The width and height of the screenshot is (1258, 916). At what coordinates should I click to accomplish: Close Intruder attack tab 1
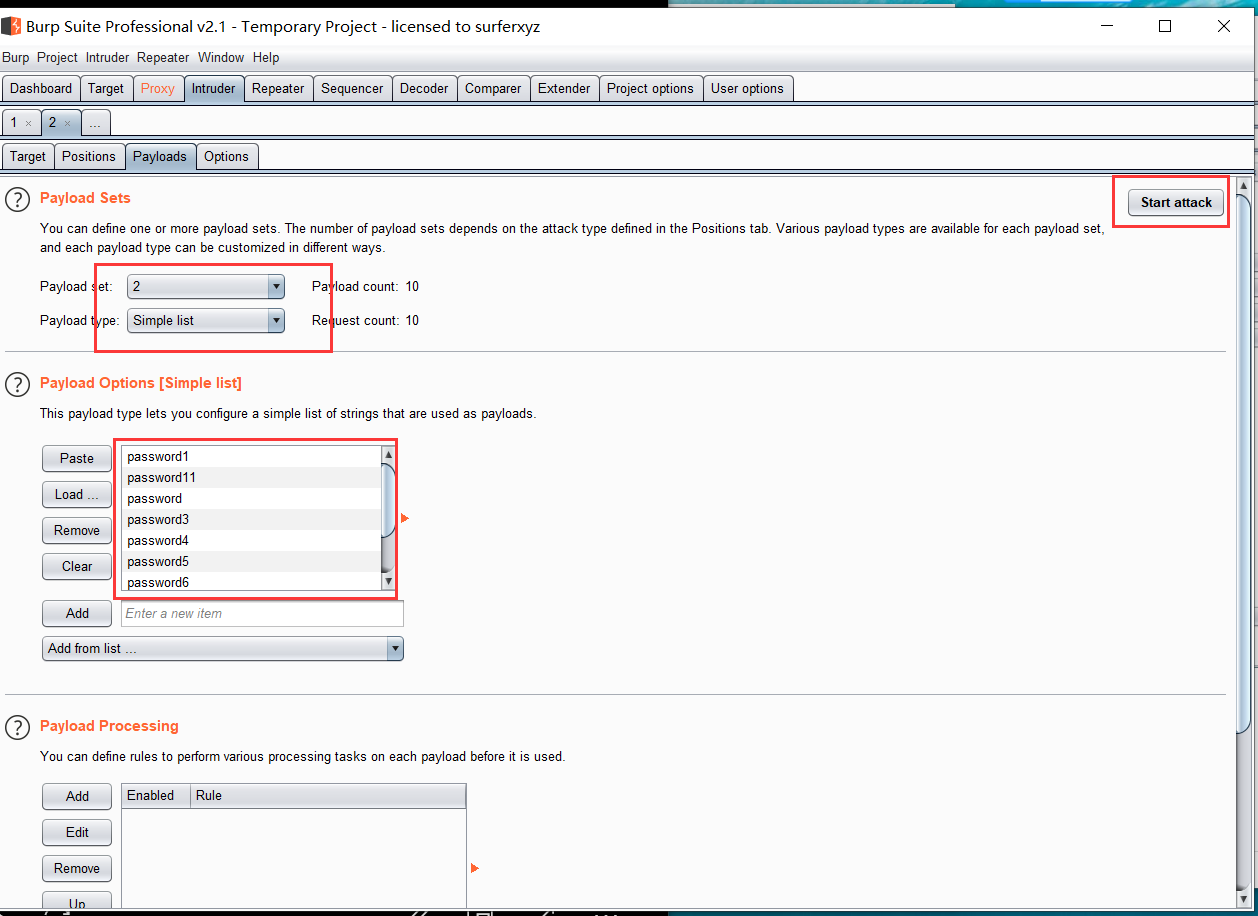tap(28, 123)
